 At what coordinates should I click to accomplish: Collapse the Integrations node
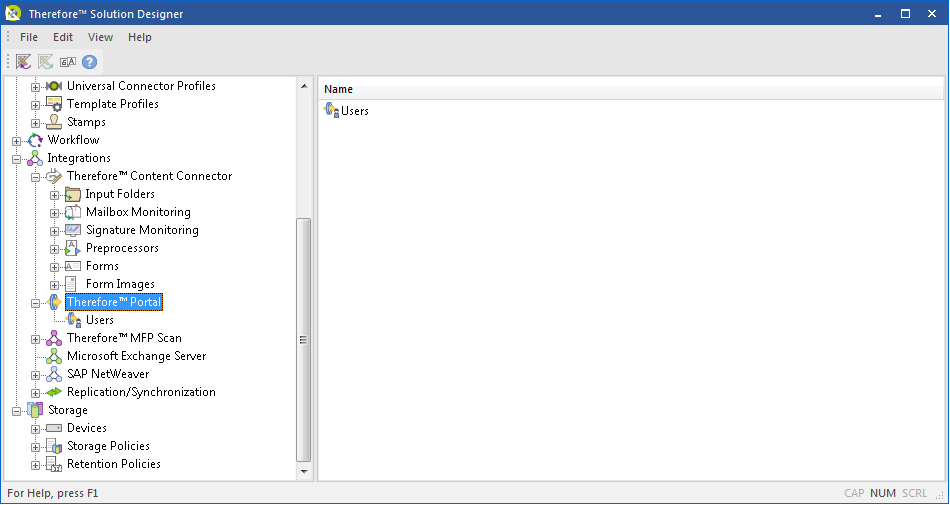point(16,159)
